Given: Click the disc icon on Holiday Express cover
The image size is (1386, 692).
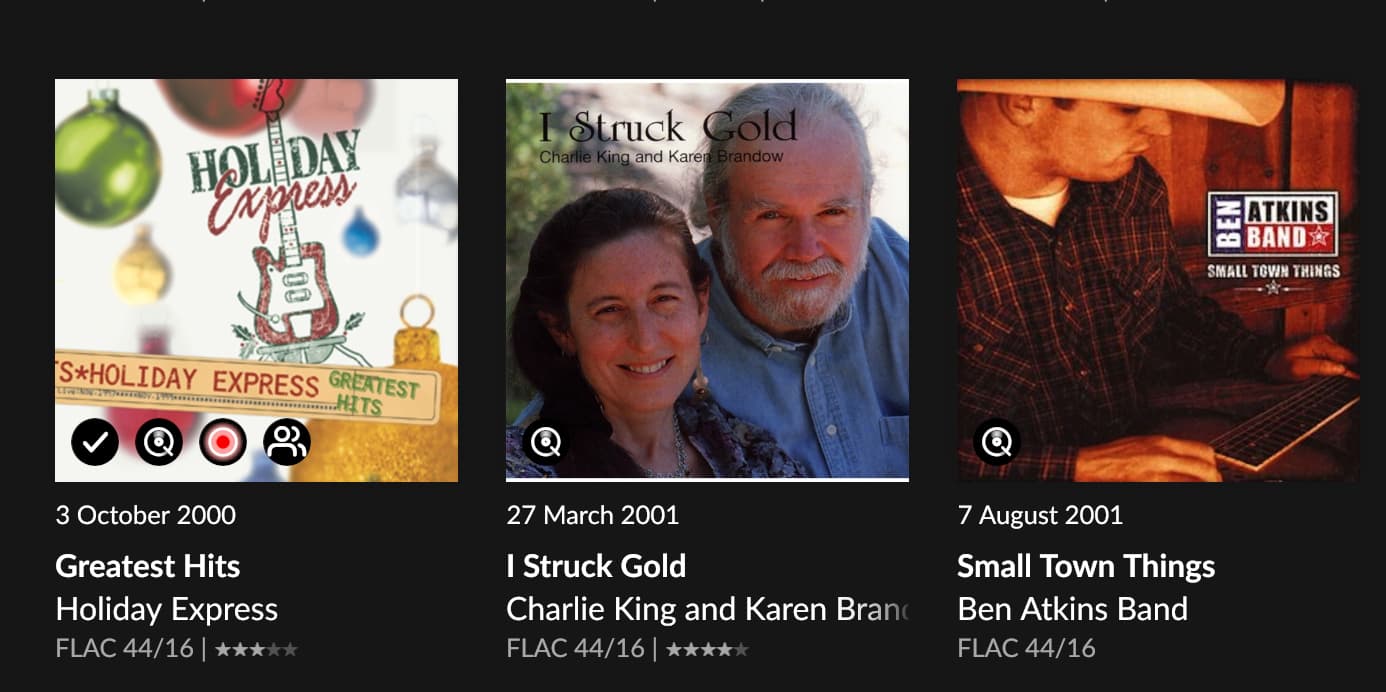Looking at the screenshot, I should pos(159,442).
